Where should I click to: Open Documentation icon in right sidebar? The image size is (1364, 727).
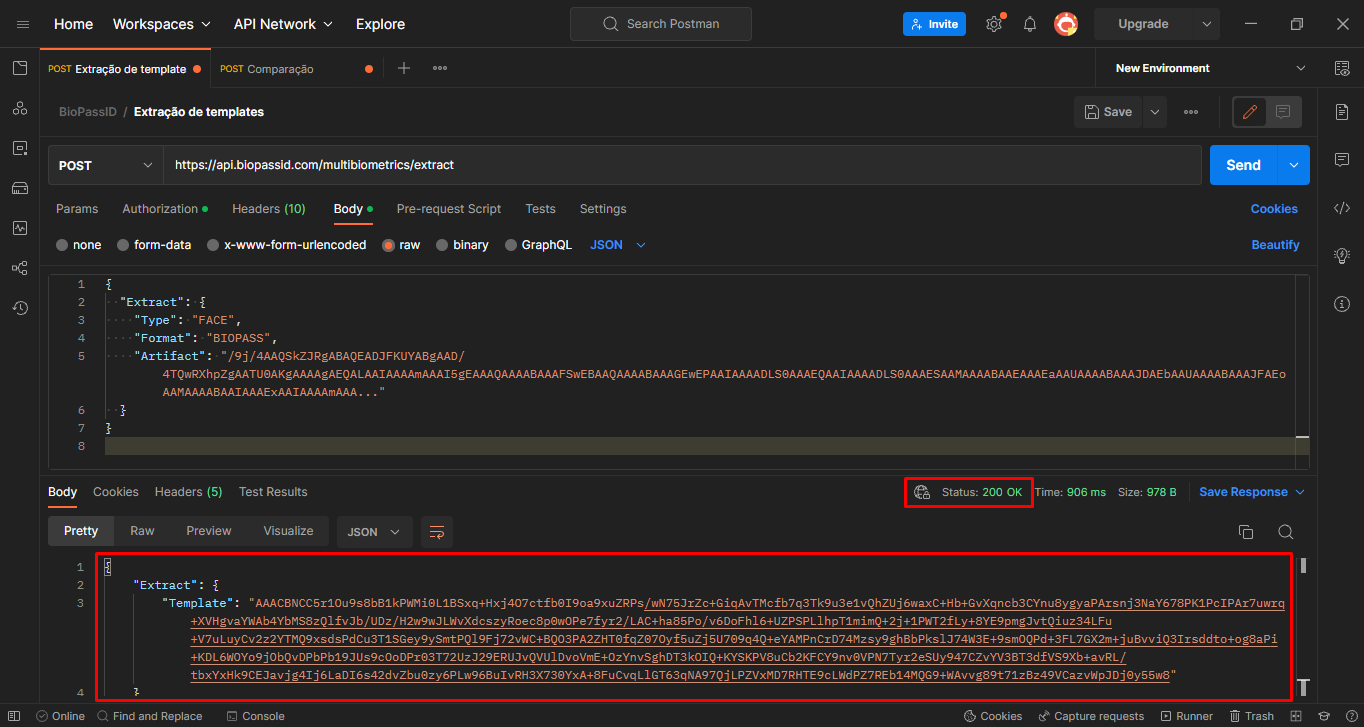coord(1342,112)
